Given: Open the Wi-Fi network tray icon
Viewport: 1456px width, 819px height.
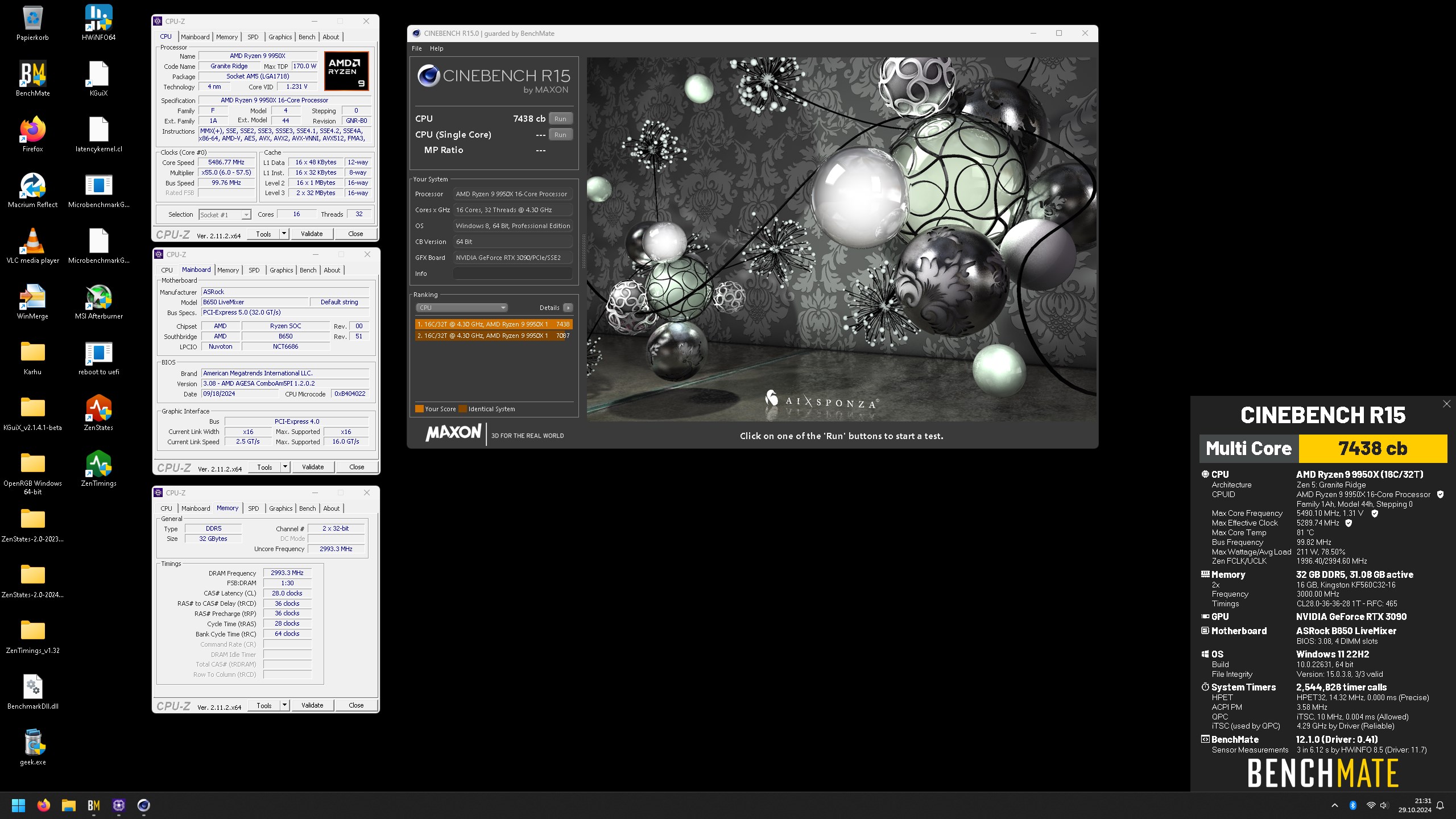Looking at the screenshot, I should click(x=1371, y=805).
